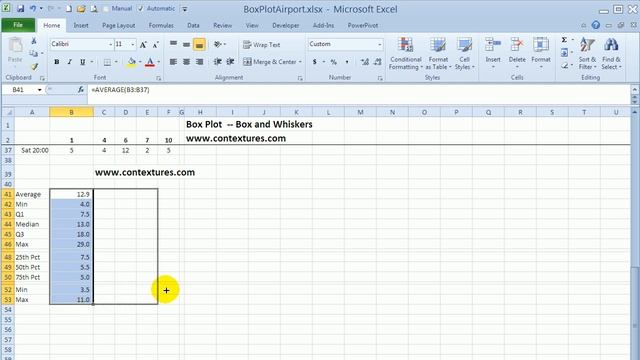
Task: Open Print Preview from Quick Access Toolbar
Action: click(x=94, y=9)
